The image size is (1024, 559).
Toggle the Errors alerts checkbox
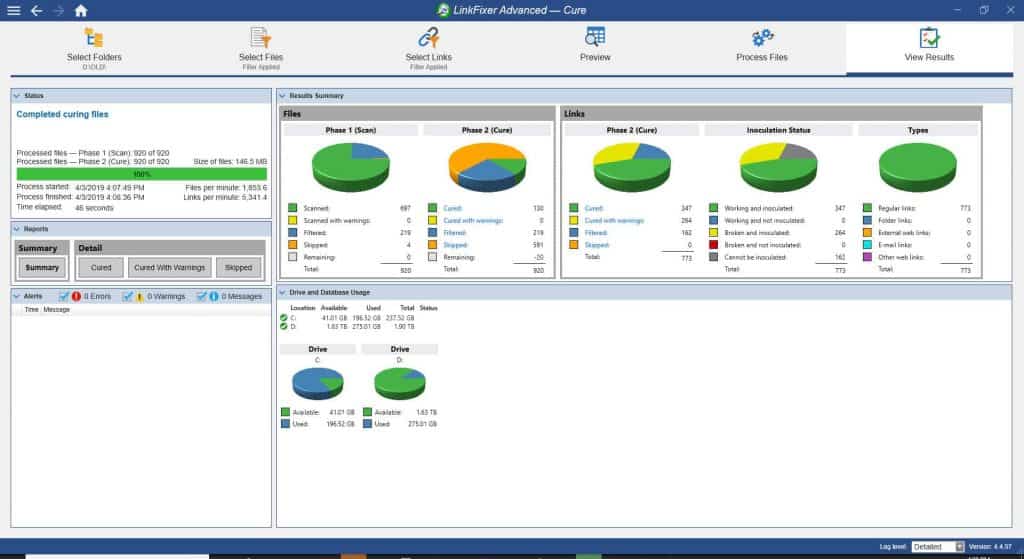tap(63, 296)
